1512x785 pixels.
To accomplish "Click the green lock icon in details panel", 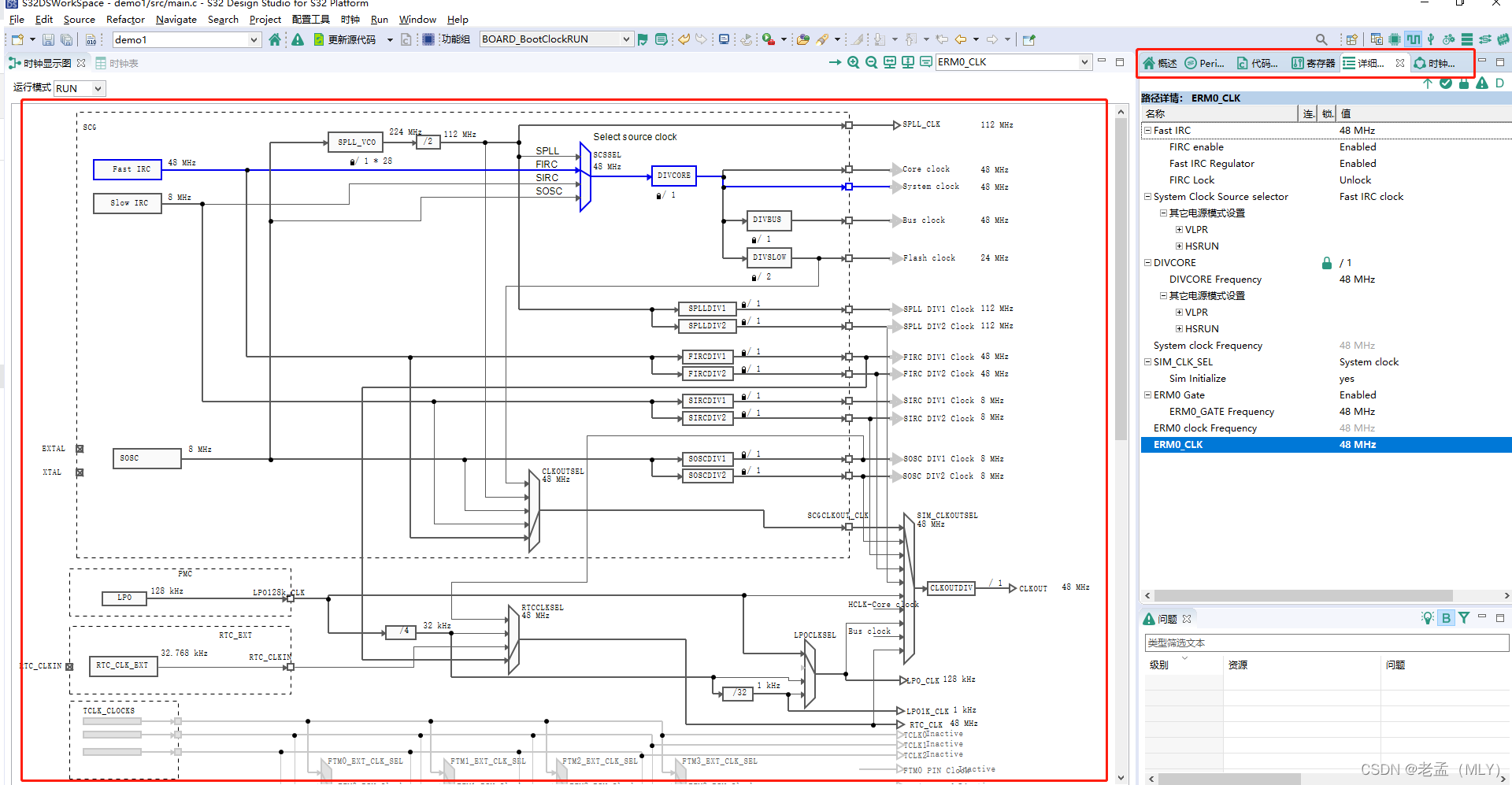I will point(1464,83).
